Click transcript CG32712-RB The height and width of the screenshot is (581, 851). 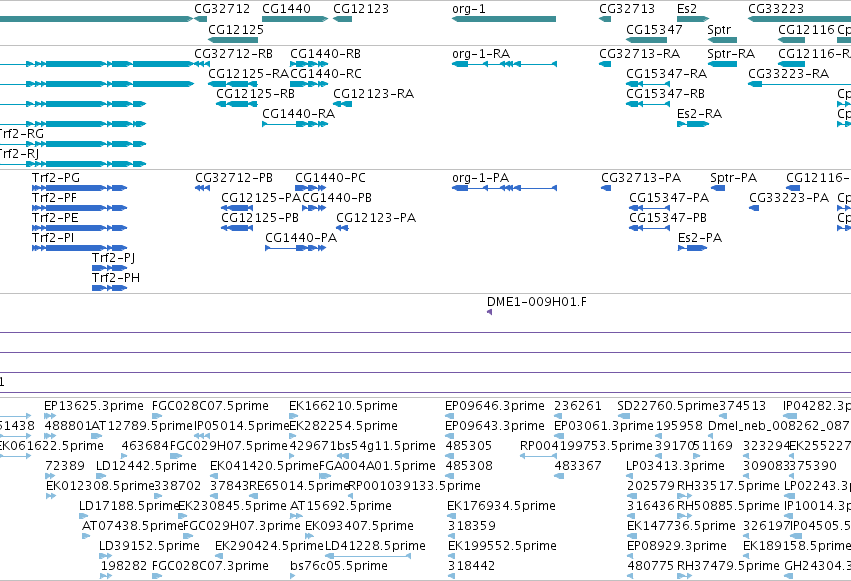coord(233,54)
